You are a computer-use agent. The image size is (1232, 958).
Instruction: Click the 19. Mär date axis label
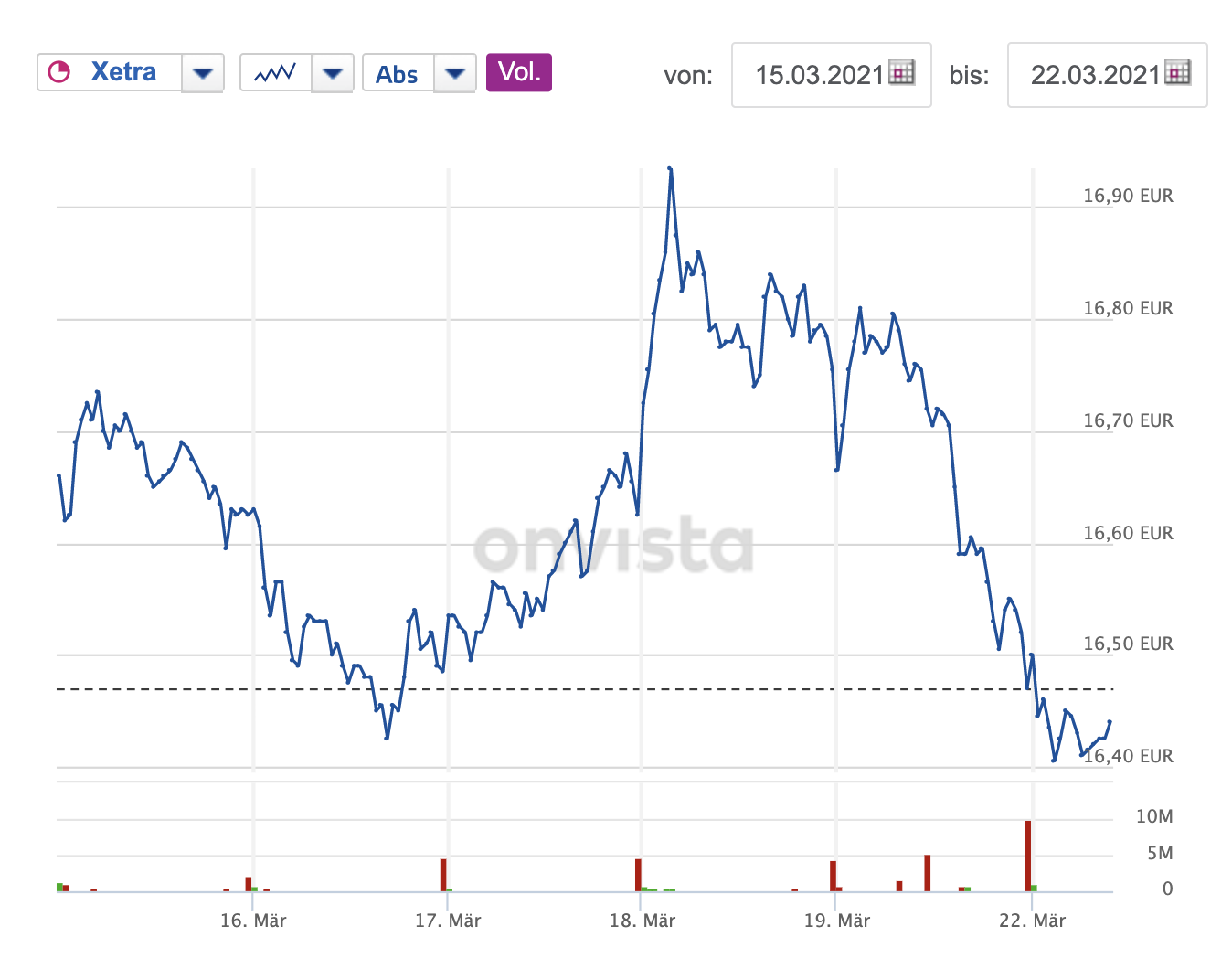(x=837, y=921)
